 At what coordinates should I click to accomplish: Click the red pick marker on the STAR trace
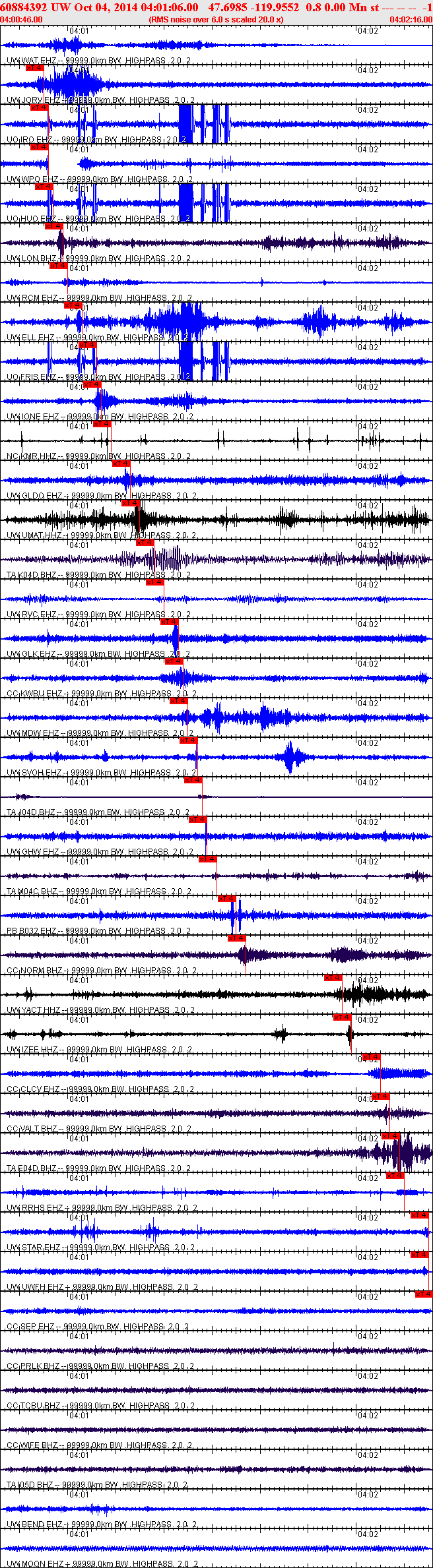pyautogui.click(x=420, y=1215)
